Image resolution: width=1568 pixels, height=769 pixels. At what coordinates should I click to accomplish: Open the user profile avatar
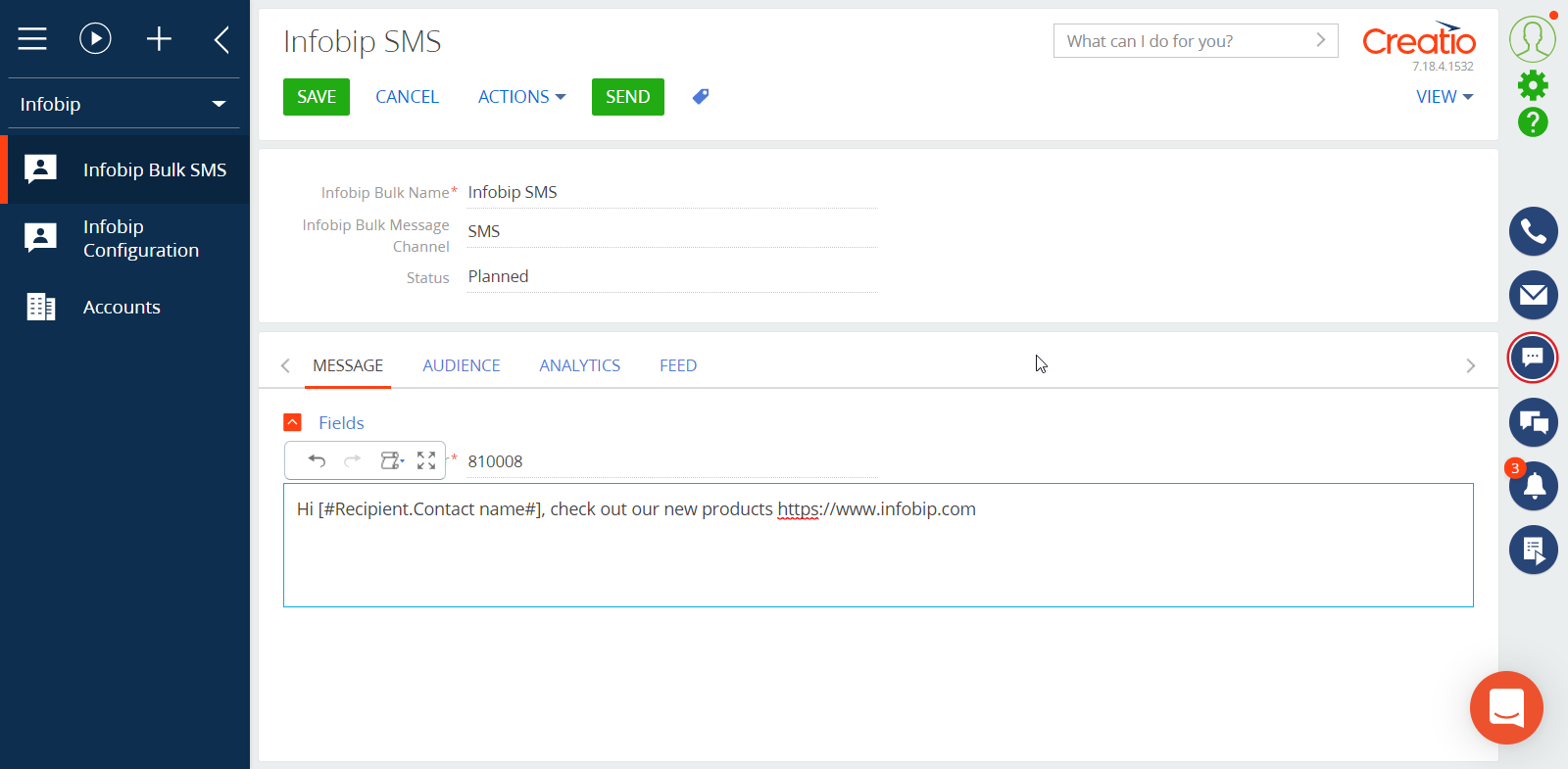point(1533,39)
